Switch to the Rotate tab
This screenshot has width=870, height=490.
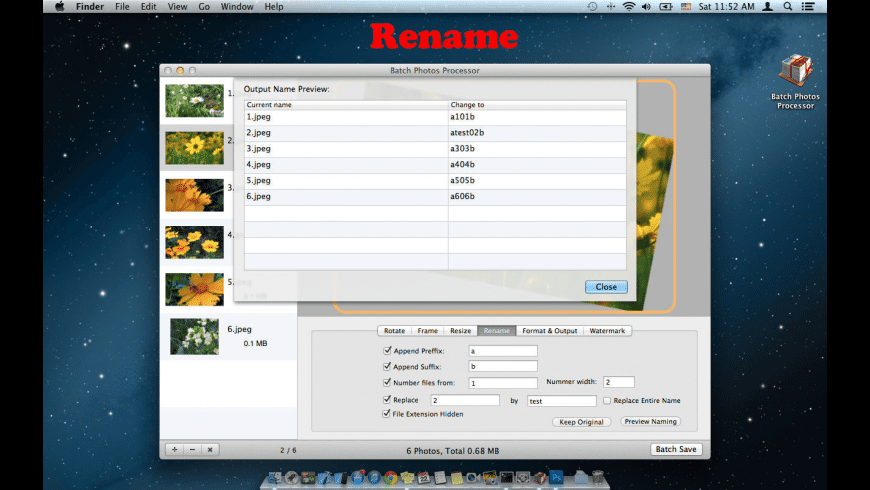(x=394, y=331)
